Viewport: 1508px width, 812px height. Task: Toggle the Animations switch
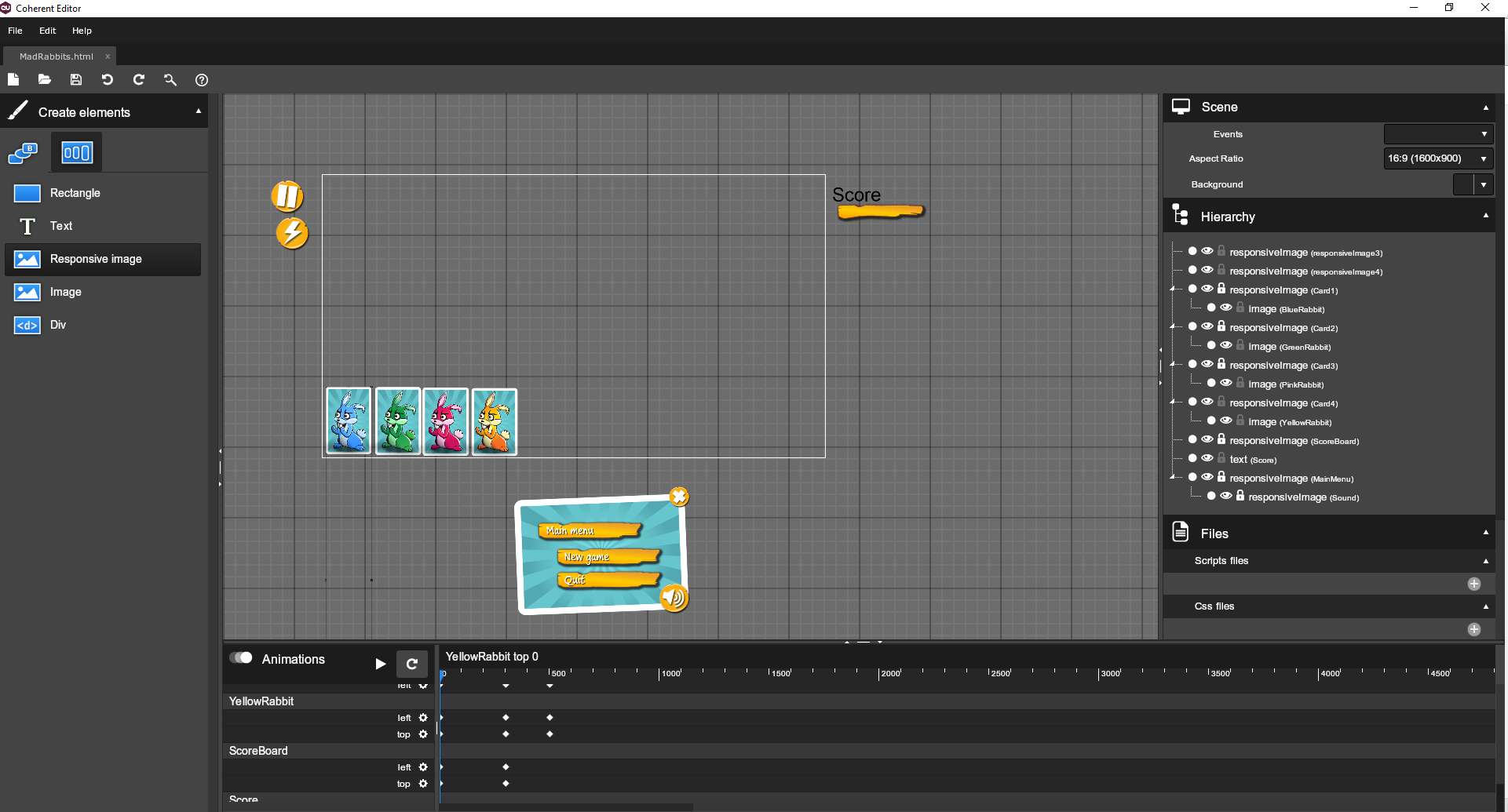(x=241, y=657)
